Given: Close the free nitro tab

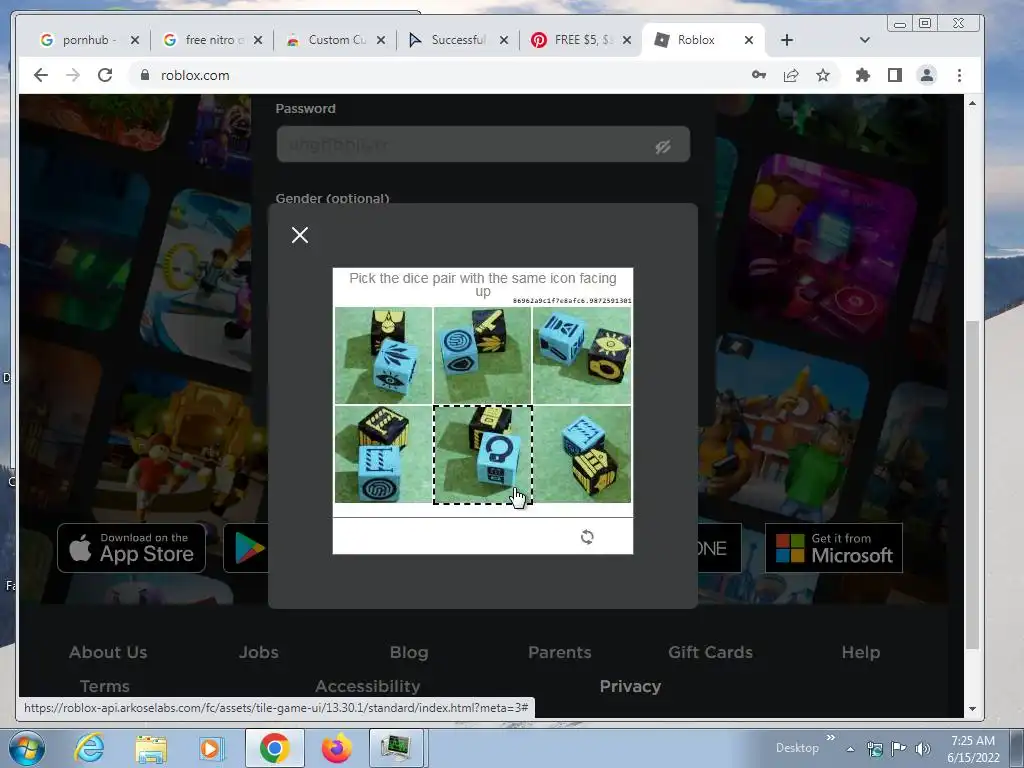Looking at the screenshot, I should pyautogui.click(x=258, y=40).
